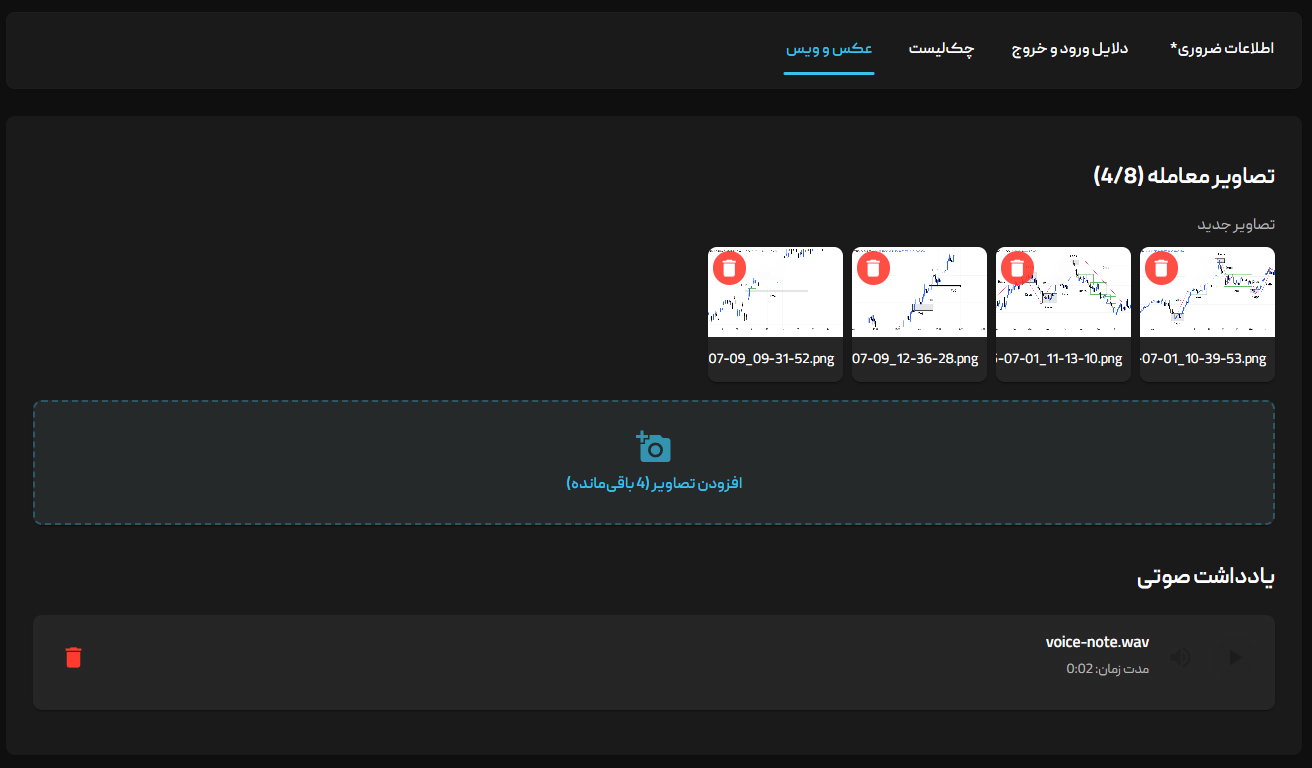This screenshot has width=1312, height=768.
Task: Click the 07-01_10-39-53.png filename label
Action: pyautogui.click(x=1207, y=359)
